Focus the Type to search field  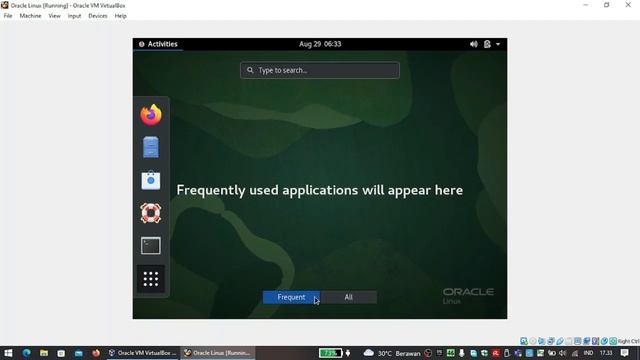click(320, 70)
